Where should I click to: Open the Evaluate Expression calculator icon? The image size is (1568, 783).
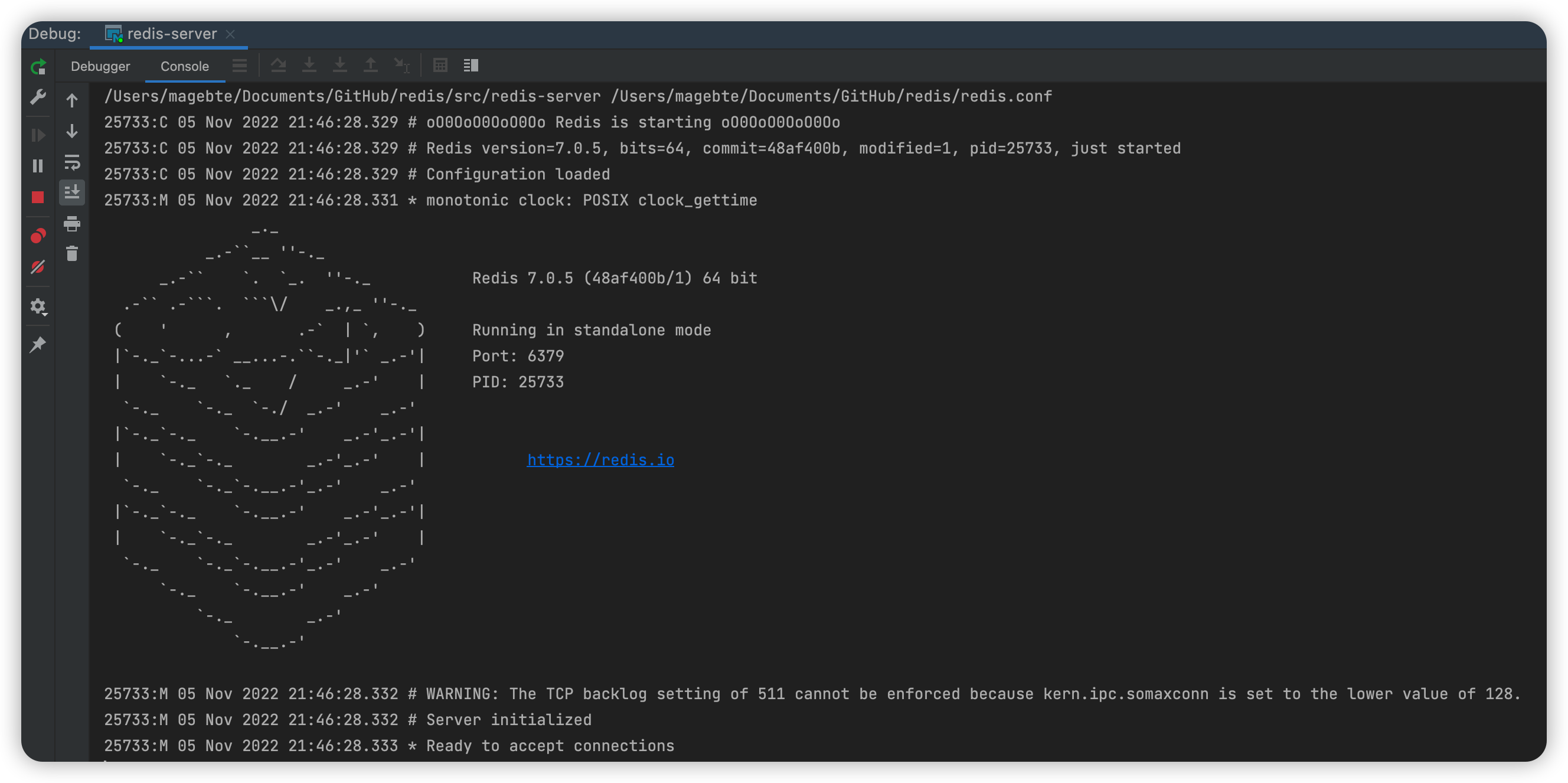pyautogui.click(x=440, y=65)
